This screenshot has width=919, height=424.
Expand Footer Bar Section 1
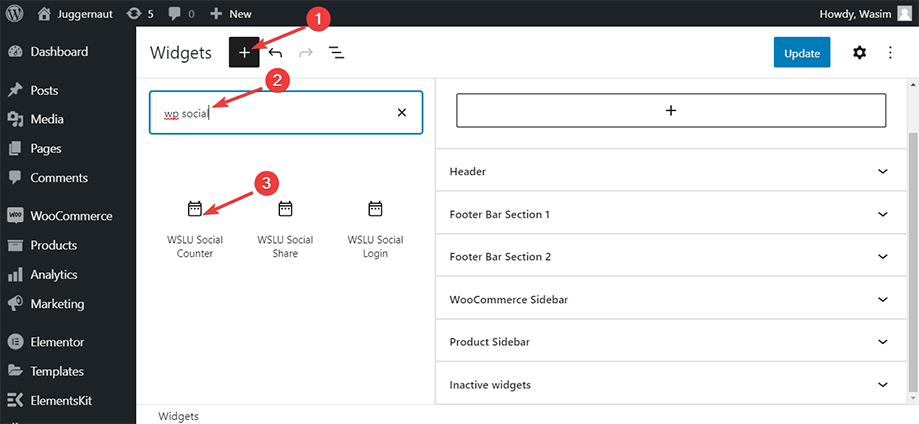pos(671,215)
